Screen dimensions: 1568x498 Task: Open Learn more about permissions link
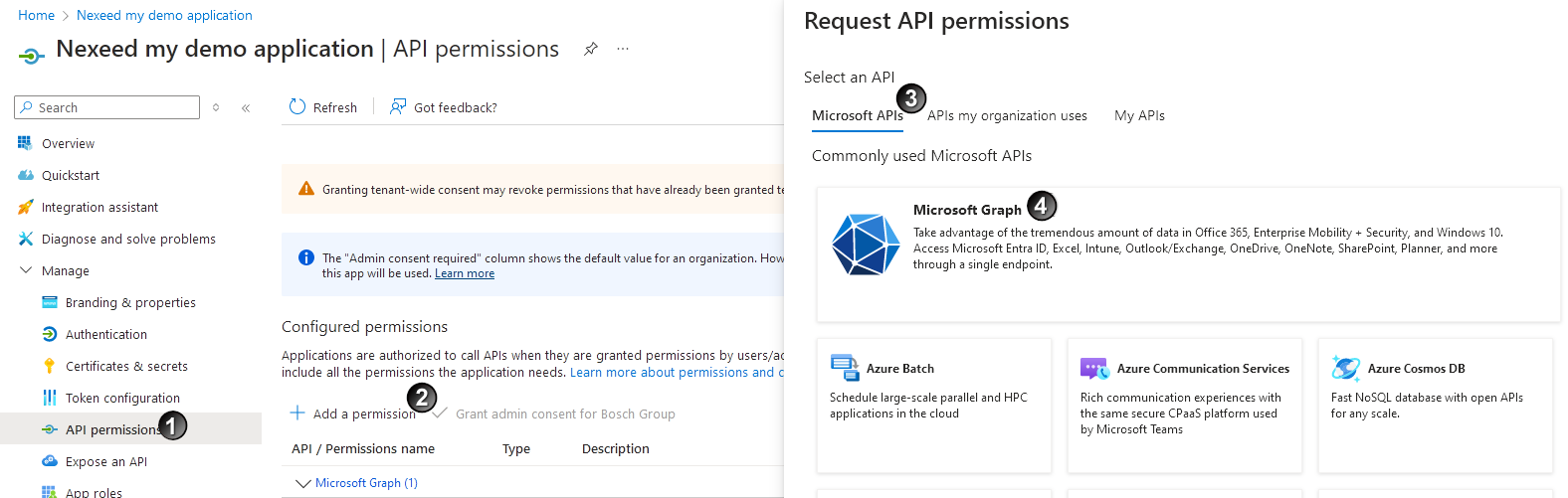click(677, 372)
